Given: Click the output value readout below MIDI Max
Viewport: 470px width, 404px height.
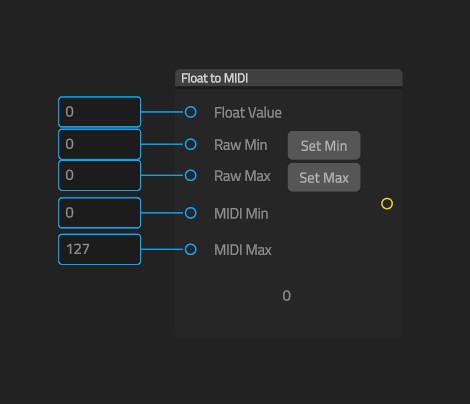Looking at the screenshot, I should 287,296.
